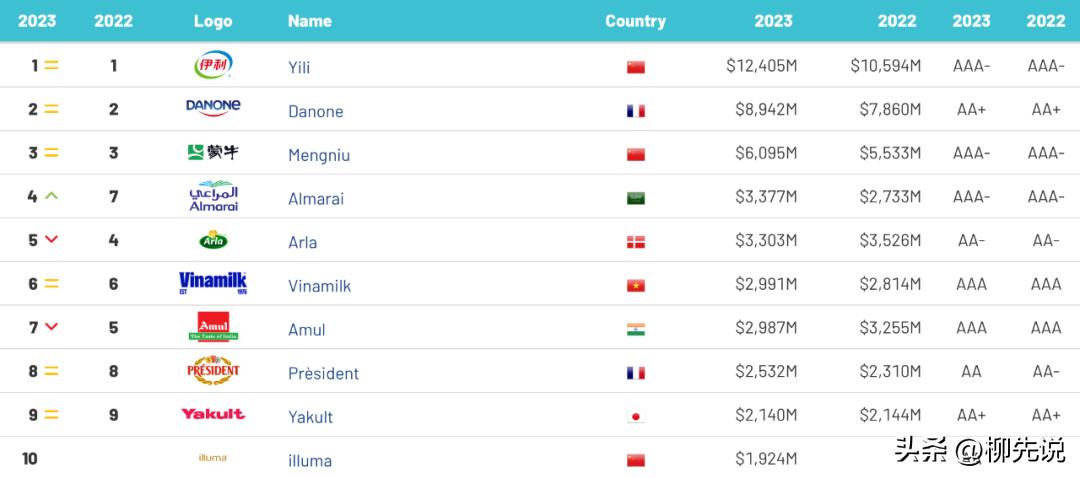The height and width of the screenshot is (478, 1080).
Task: Click Yili's 2023 value $12,405M
Action: pos(761,66)
